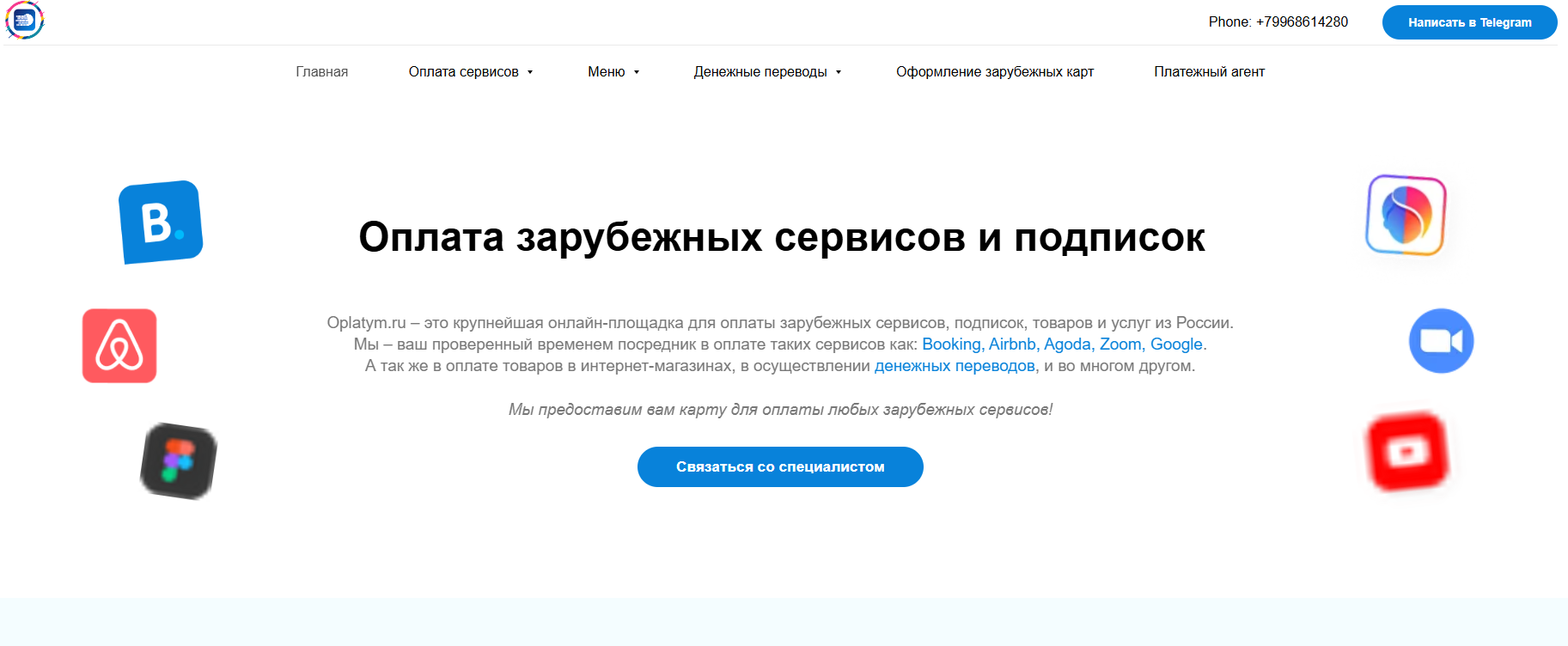1568x646 pixels.
Task: Click the heading Оплата зарубежных сервисов и подписок
Action: (782, 237)
